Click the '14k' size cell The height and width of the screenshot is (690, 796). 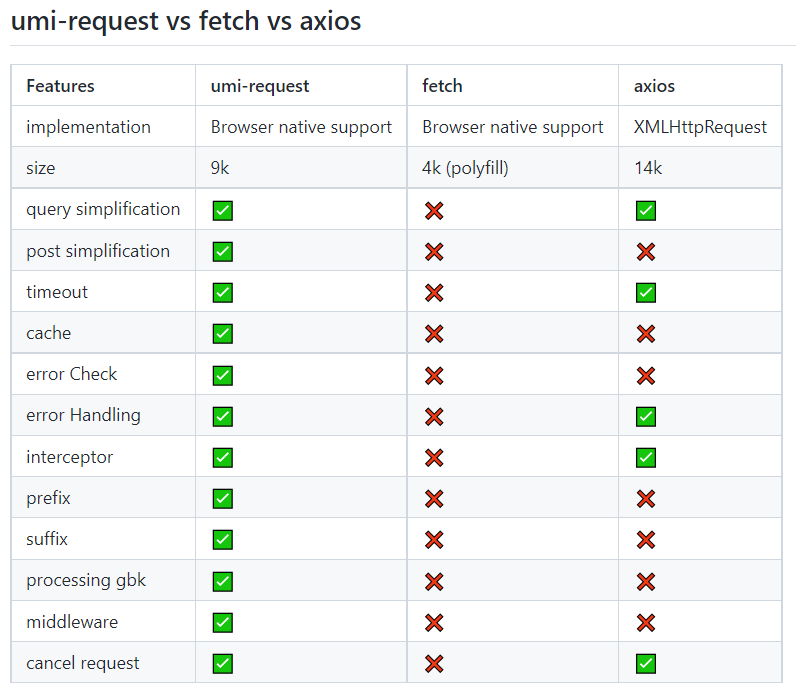[x=648, y=168]
